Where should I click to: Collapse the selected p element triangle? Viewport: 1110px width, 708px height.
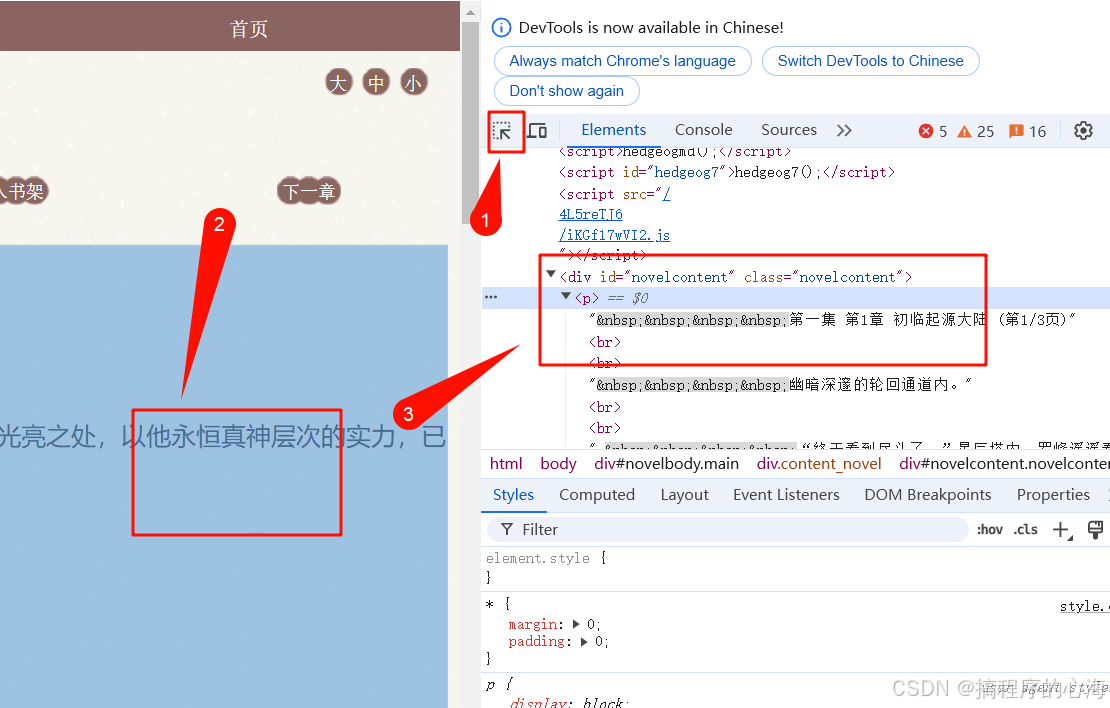tap(566, 297)
